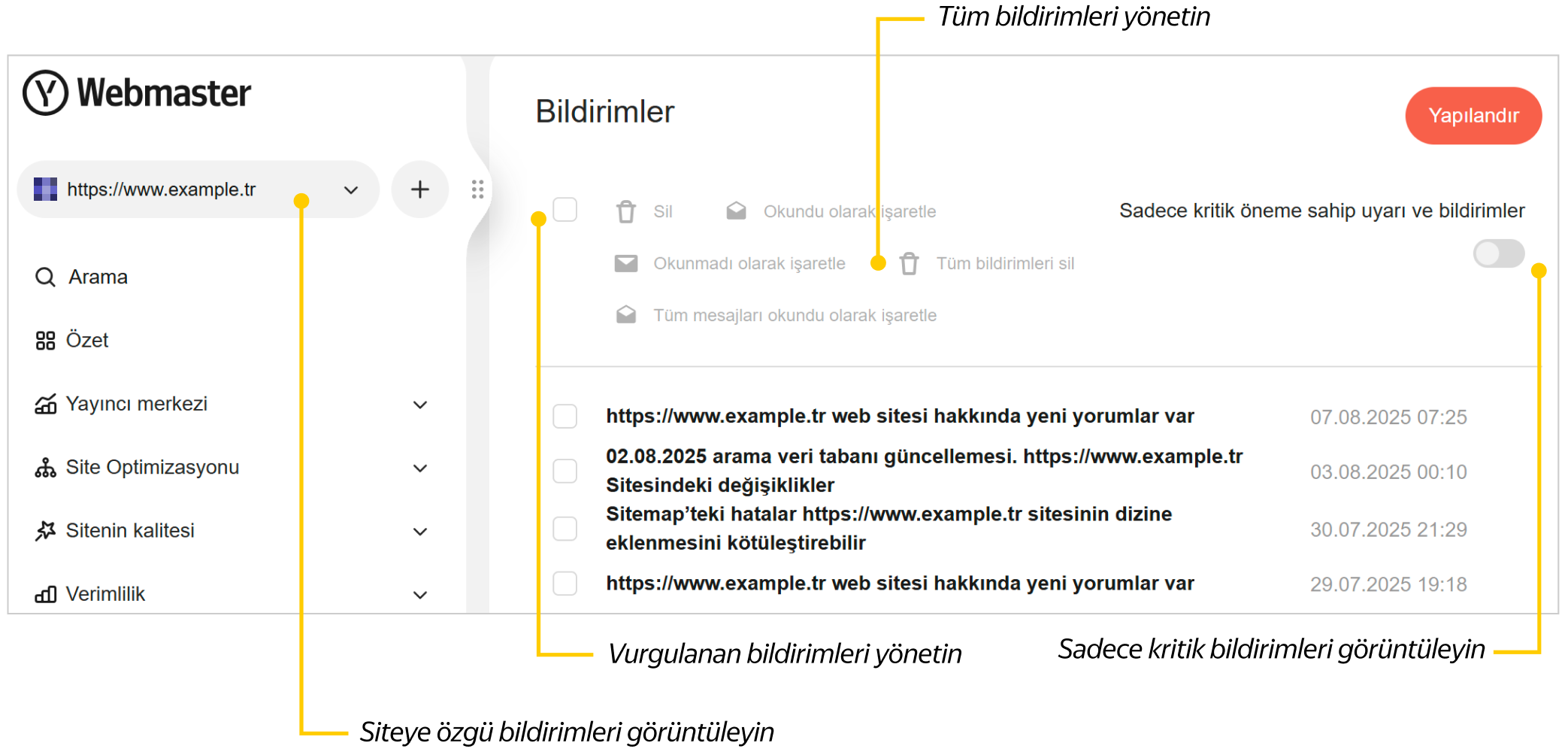1568x749 pixels.
Task: Click the six-dot drag handle icon
Action: (x=477, y=190)
